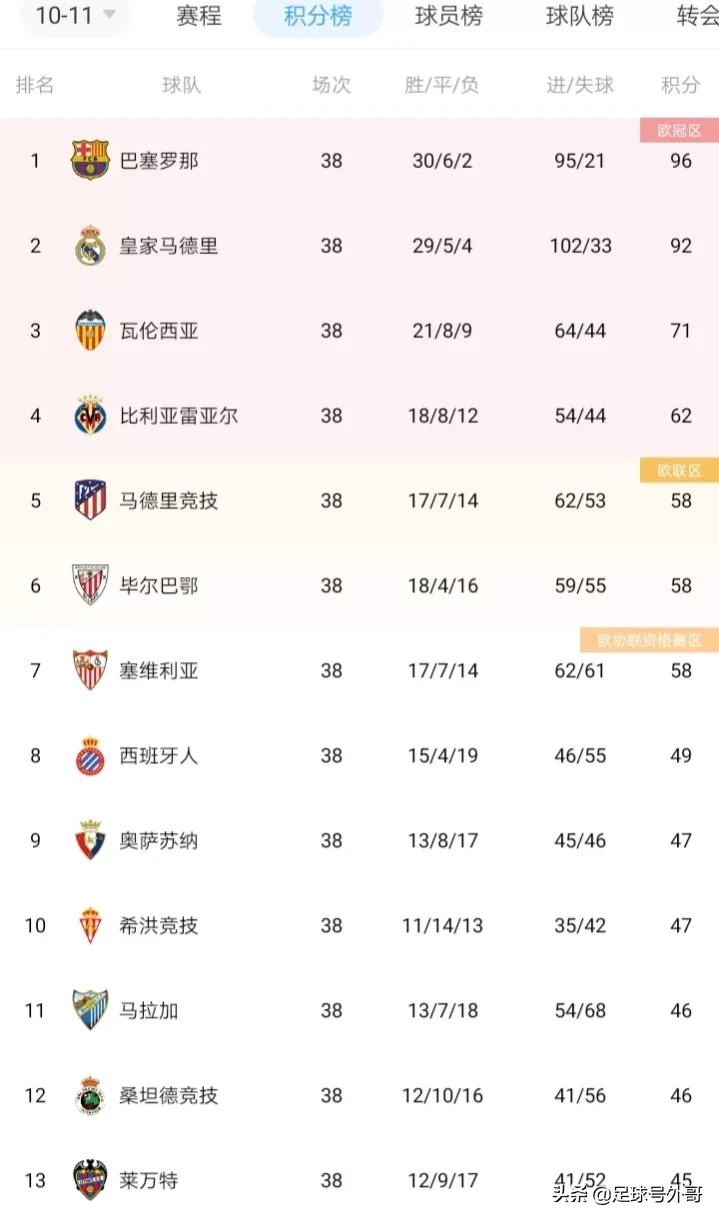Tap the Valencia club badge
This screenshot has width=719, height=1220.
(90, 331)
